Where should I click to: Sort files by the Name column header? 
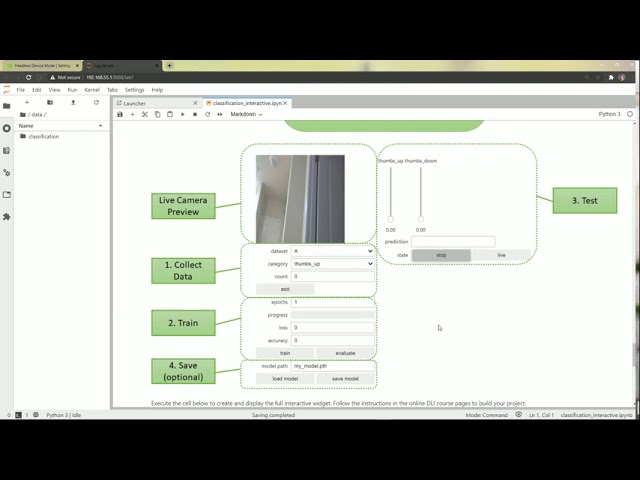click(x=60, y=126)
